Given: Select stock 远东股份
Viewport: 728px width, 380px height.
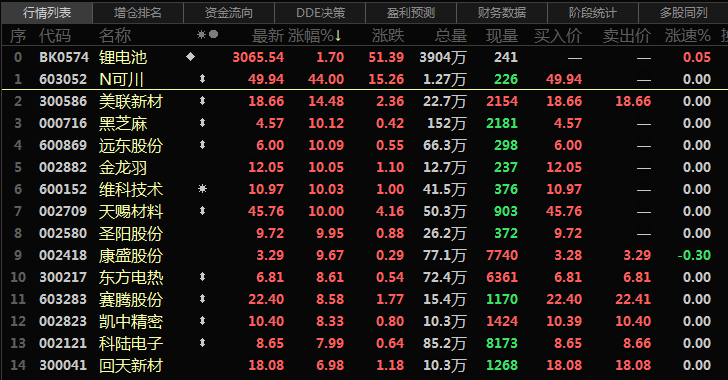Looking at the screenshot, I should (131, 145).
